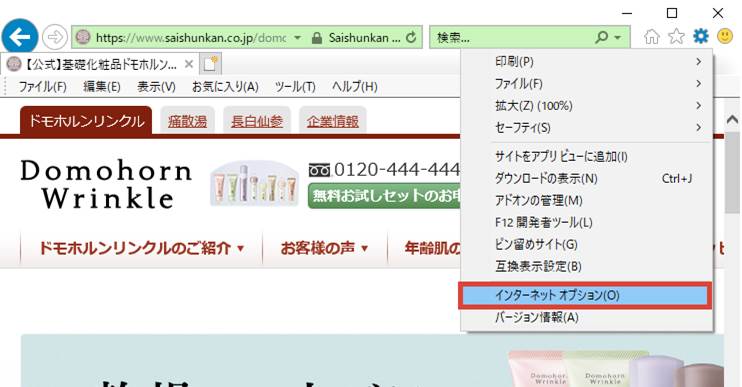Open the 企業情報 link

[x=333, y=122]
